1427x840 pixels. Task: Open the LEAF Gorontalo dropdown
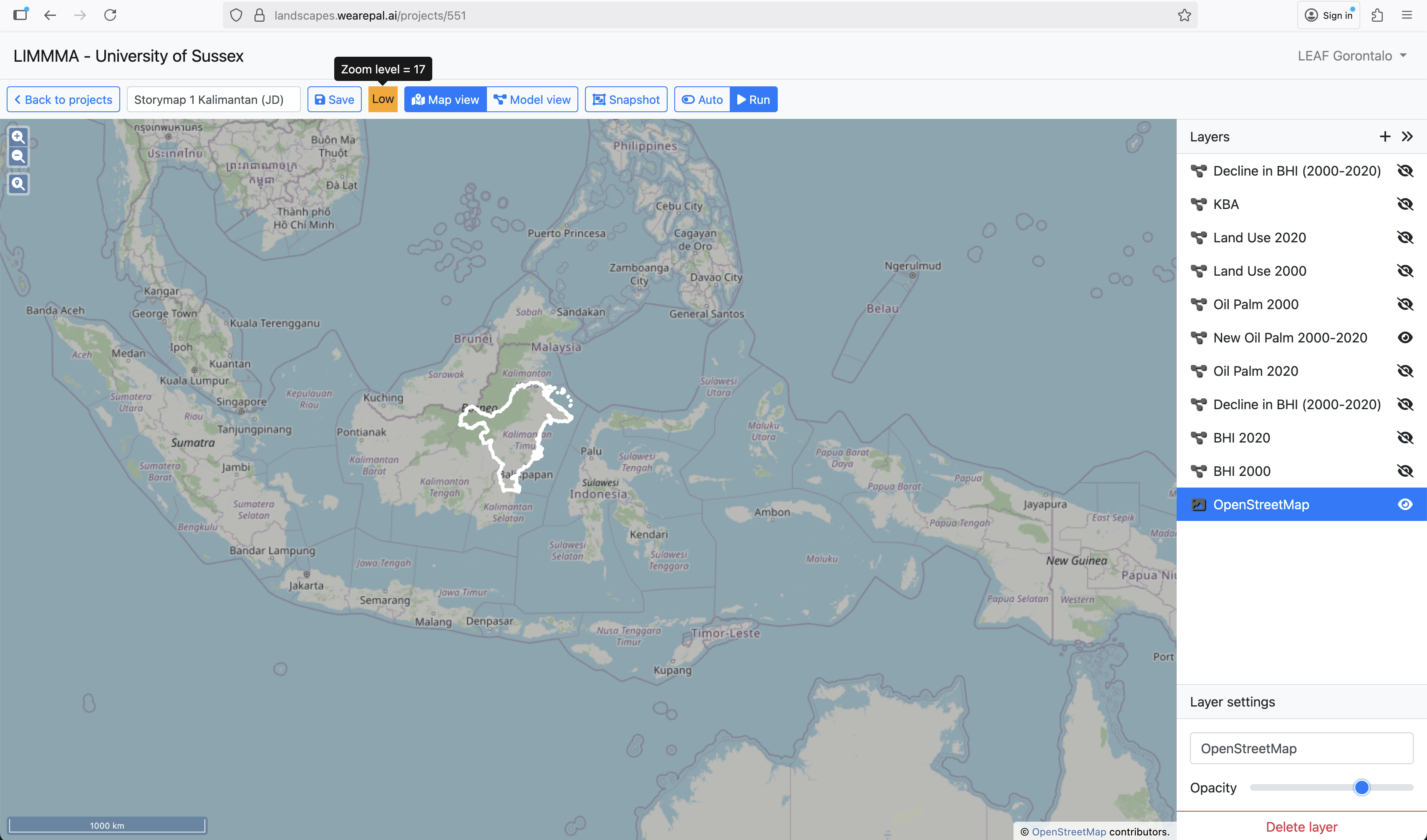(x=1352, y=56)
